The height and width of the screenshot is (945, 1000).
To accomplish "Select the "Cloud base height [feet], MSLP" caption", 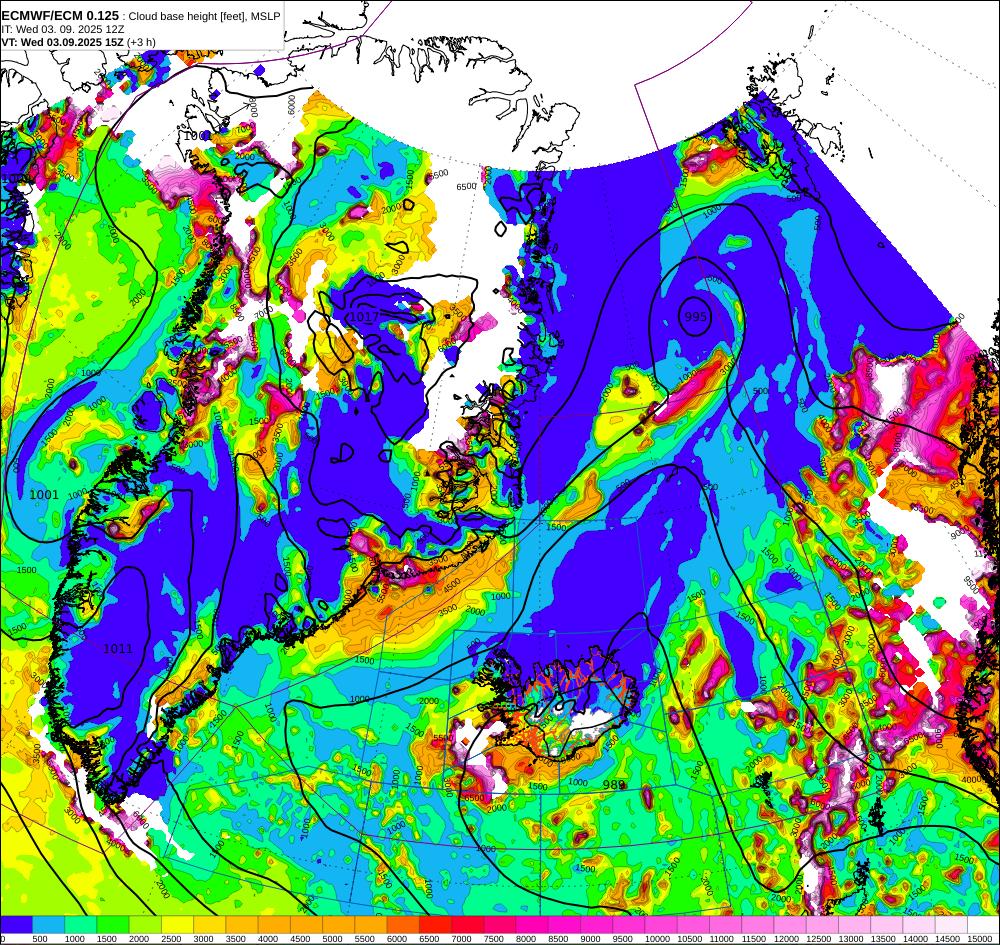I will [x=204, y=16].
